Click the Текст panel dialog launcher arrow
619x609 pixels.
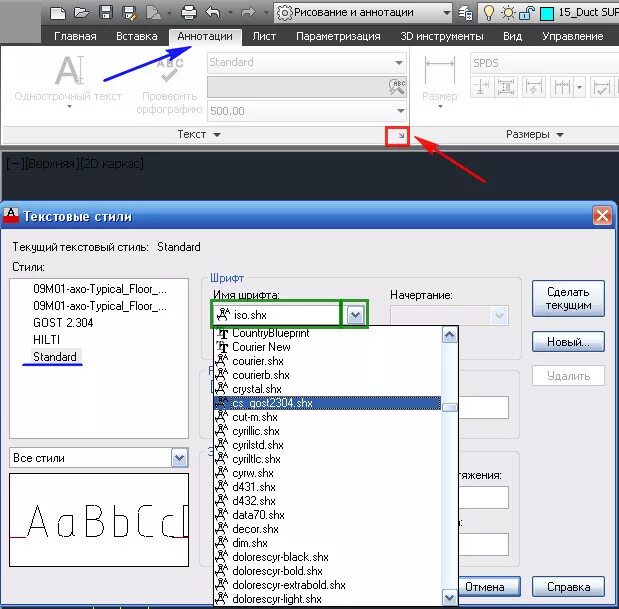coord(401,136)
